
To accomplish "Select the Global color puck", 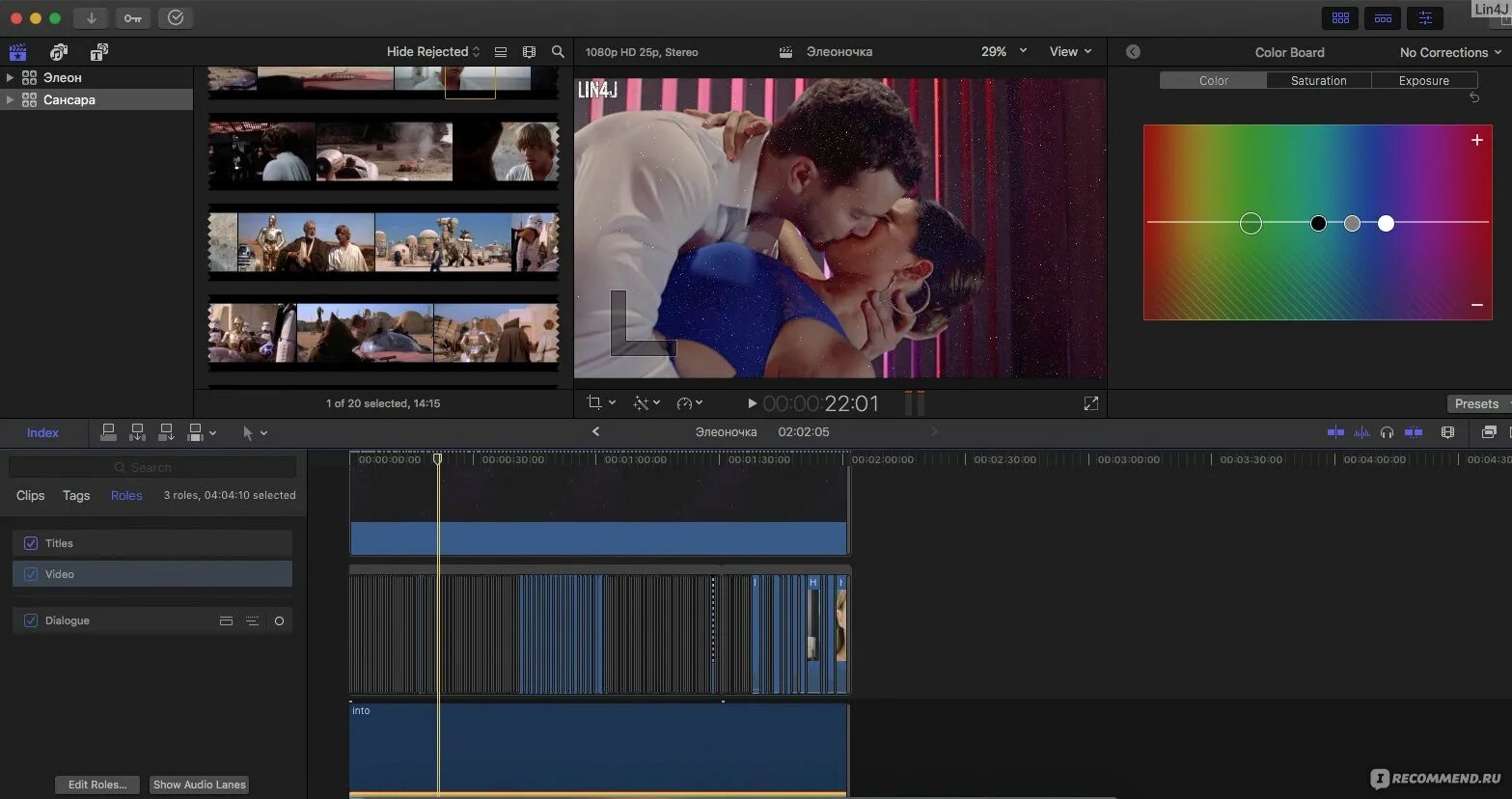I will 1251,224.
